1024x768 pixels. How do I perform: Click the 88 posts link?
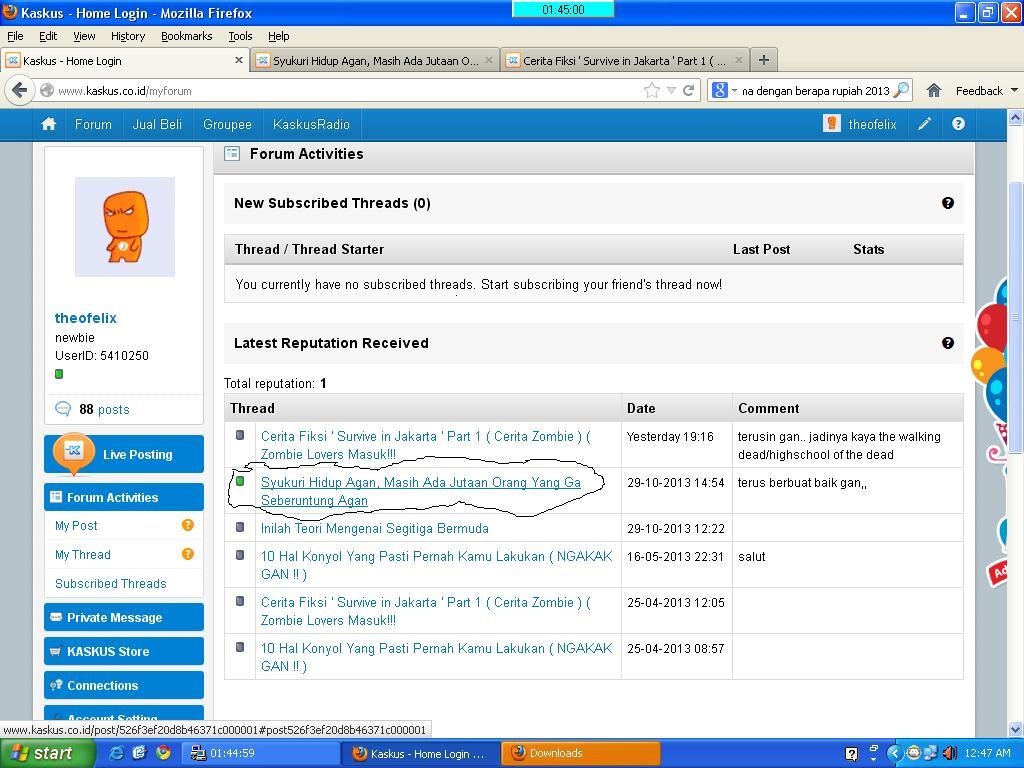104,409
